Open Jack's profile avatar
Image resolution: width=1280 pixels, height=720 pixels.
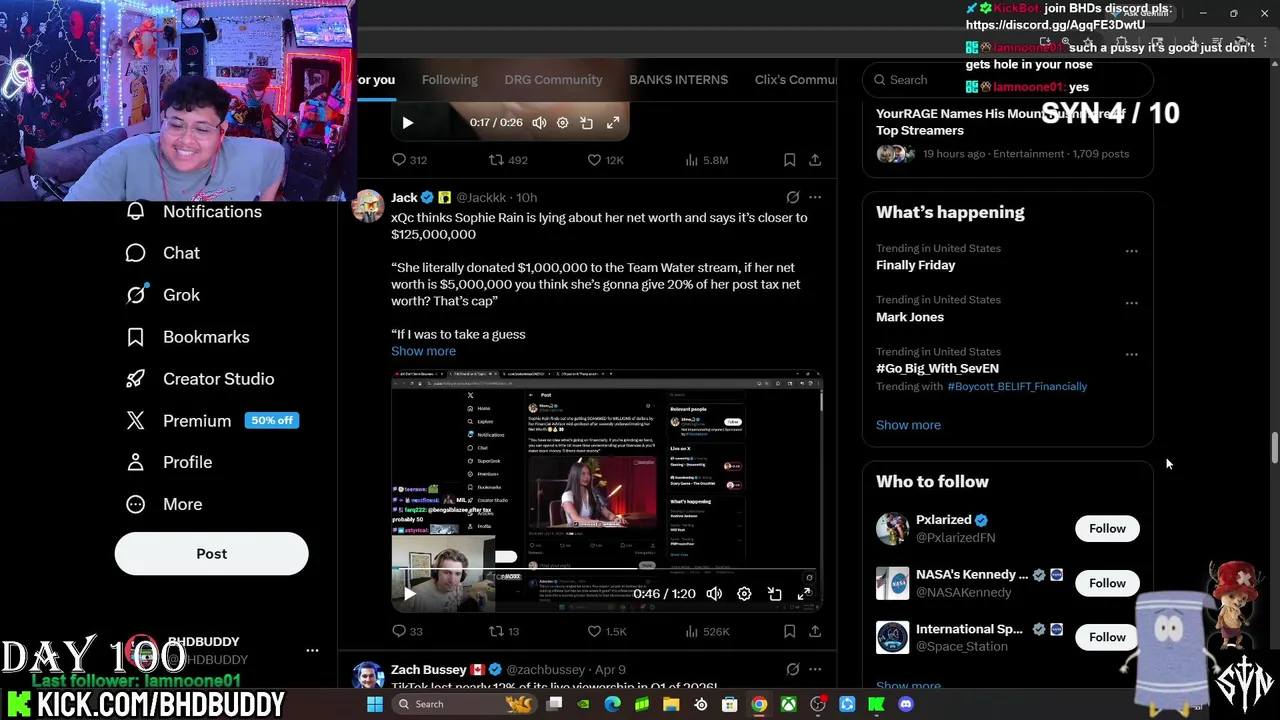click(x=368, y=205)
